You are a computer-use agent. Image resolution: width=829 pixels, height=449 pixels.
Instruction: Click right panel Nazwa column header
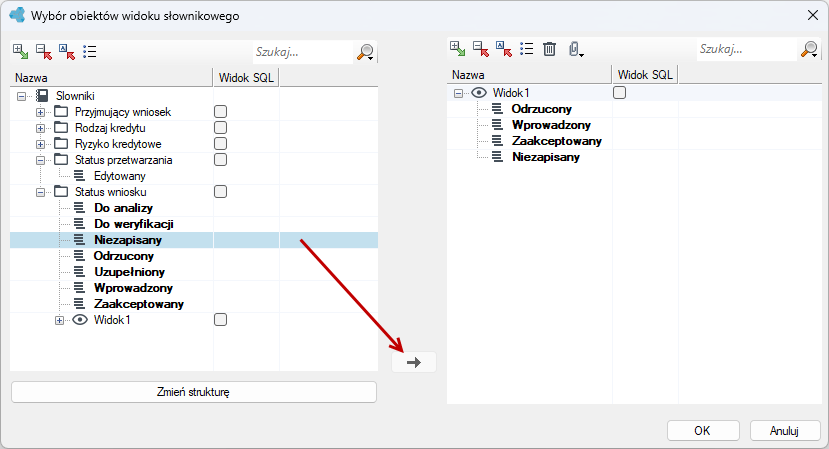(x=529, y=75)
